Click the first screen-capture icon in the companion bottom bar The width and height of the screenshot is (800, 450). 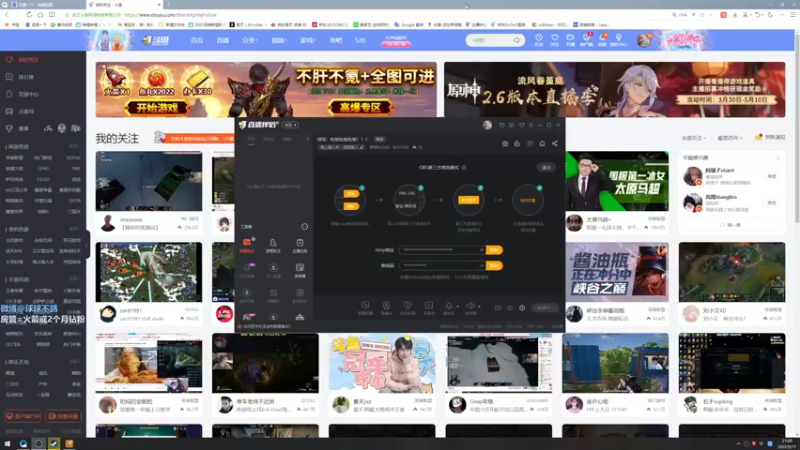pyautogui.click(x=365, y=306)
